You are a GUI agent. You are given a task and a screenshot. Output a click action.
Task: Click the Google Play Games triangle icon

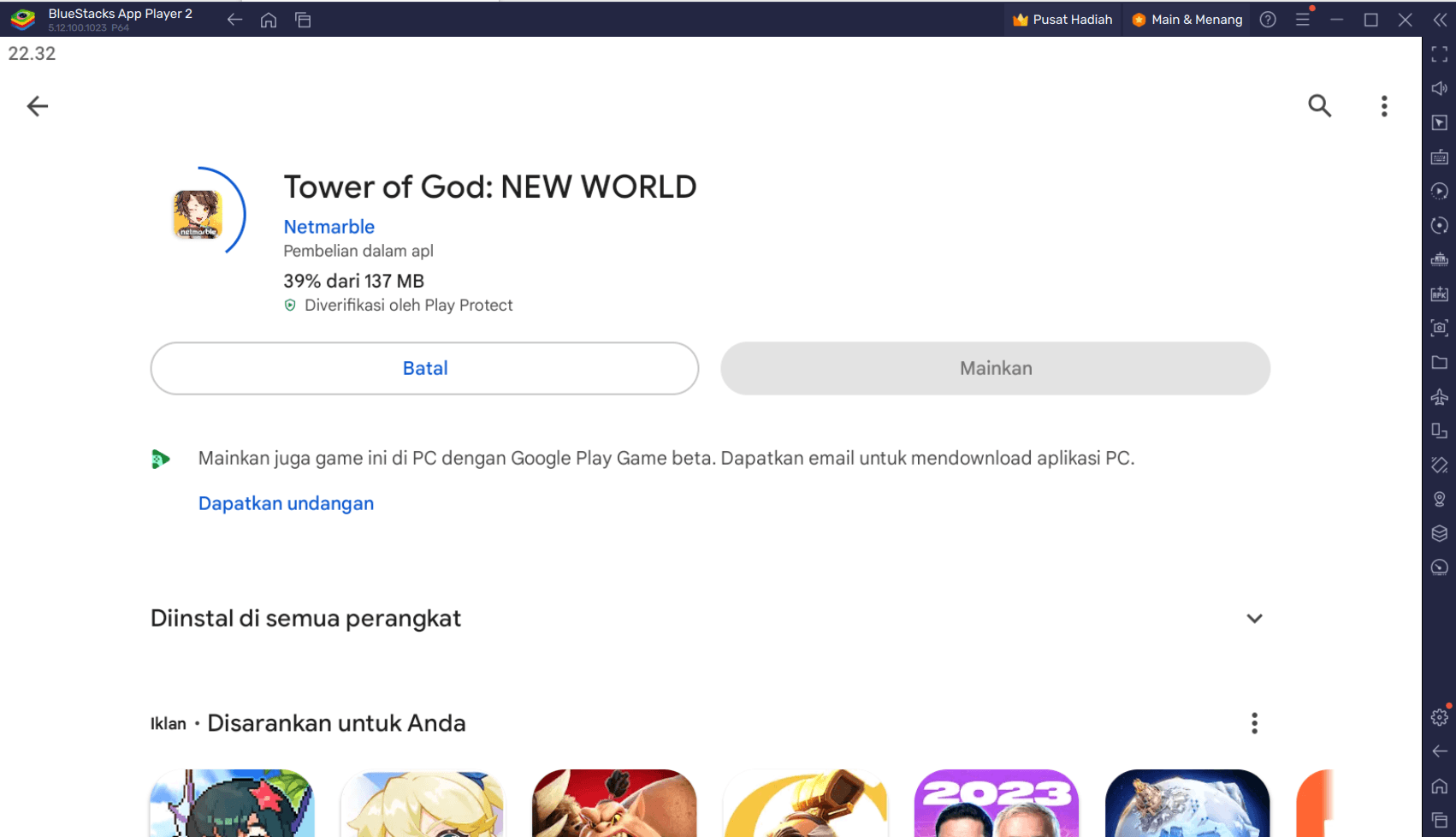pyautogui.click(x=160, y=459)
